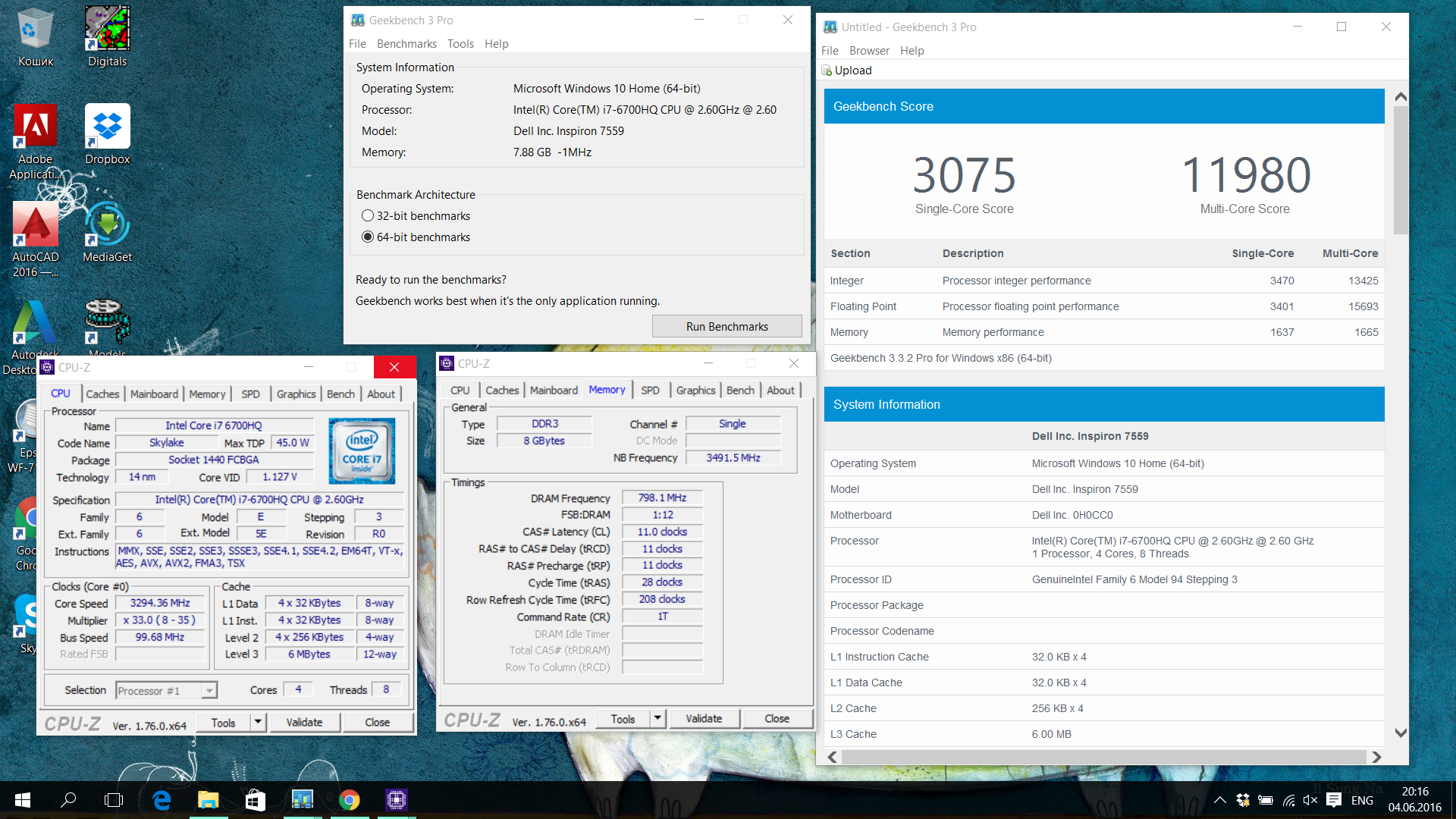Click Memory tab in left CPU-Z window
The height and width of the screenshot is (819, 1456).
coord(207,394)
